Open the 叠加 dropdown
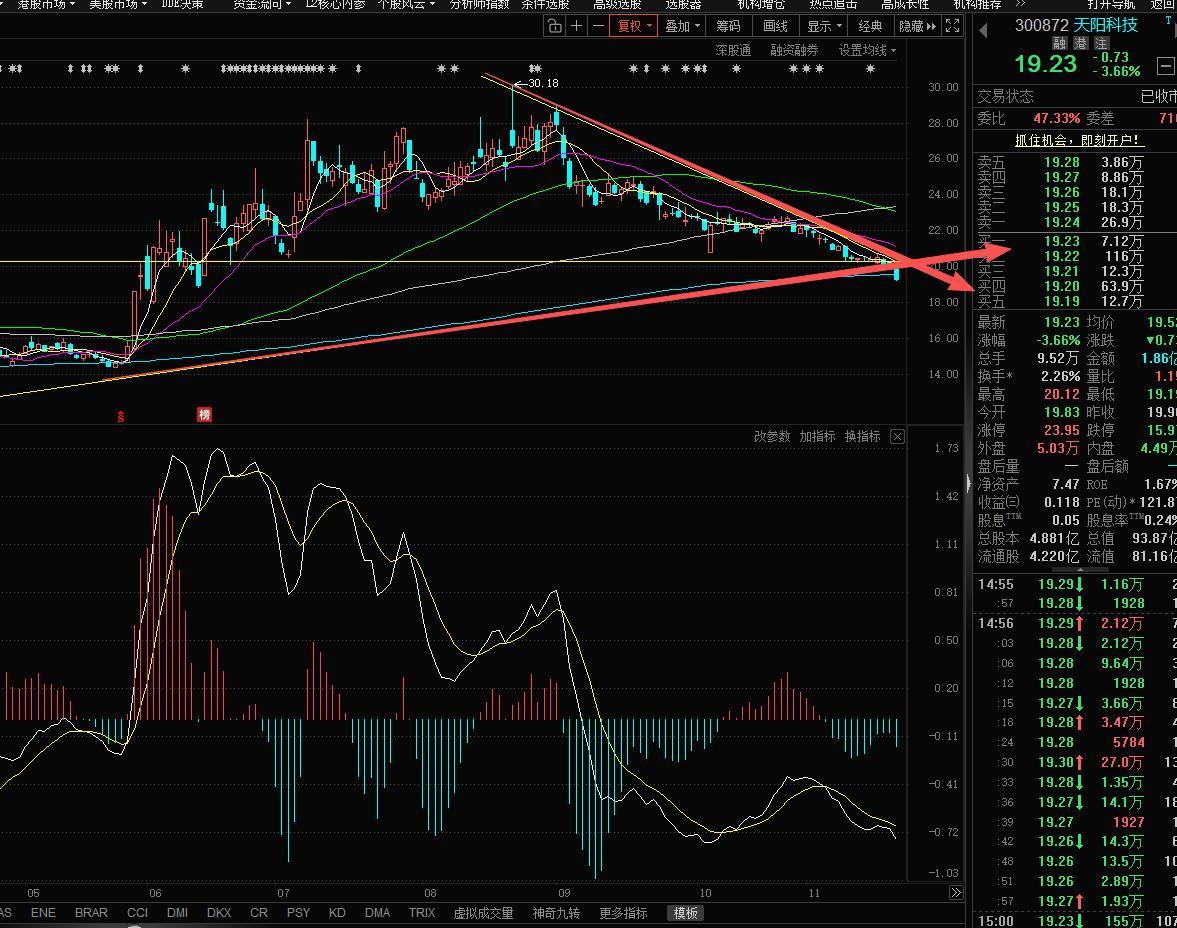 (x=682, y=26)
